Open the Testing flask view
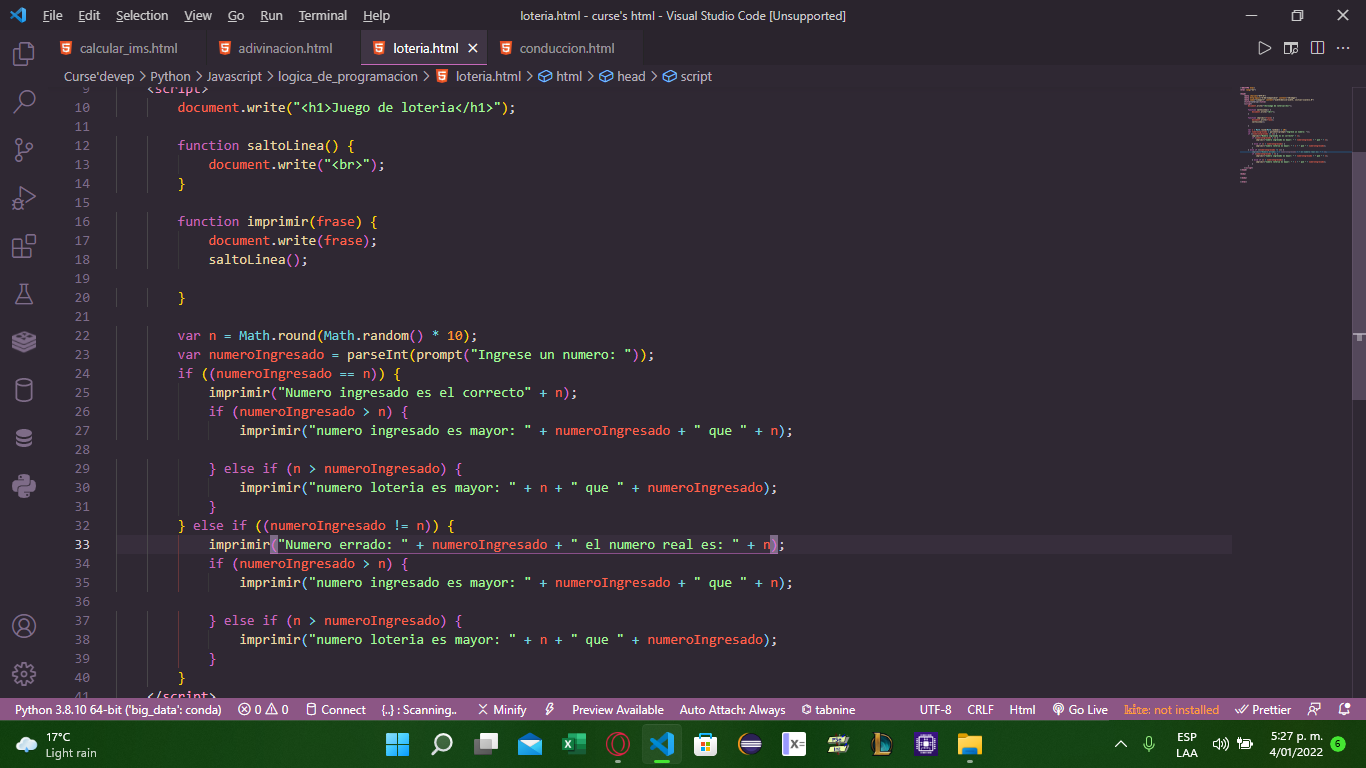 [x=24, y=294]
